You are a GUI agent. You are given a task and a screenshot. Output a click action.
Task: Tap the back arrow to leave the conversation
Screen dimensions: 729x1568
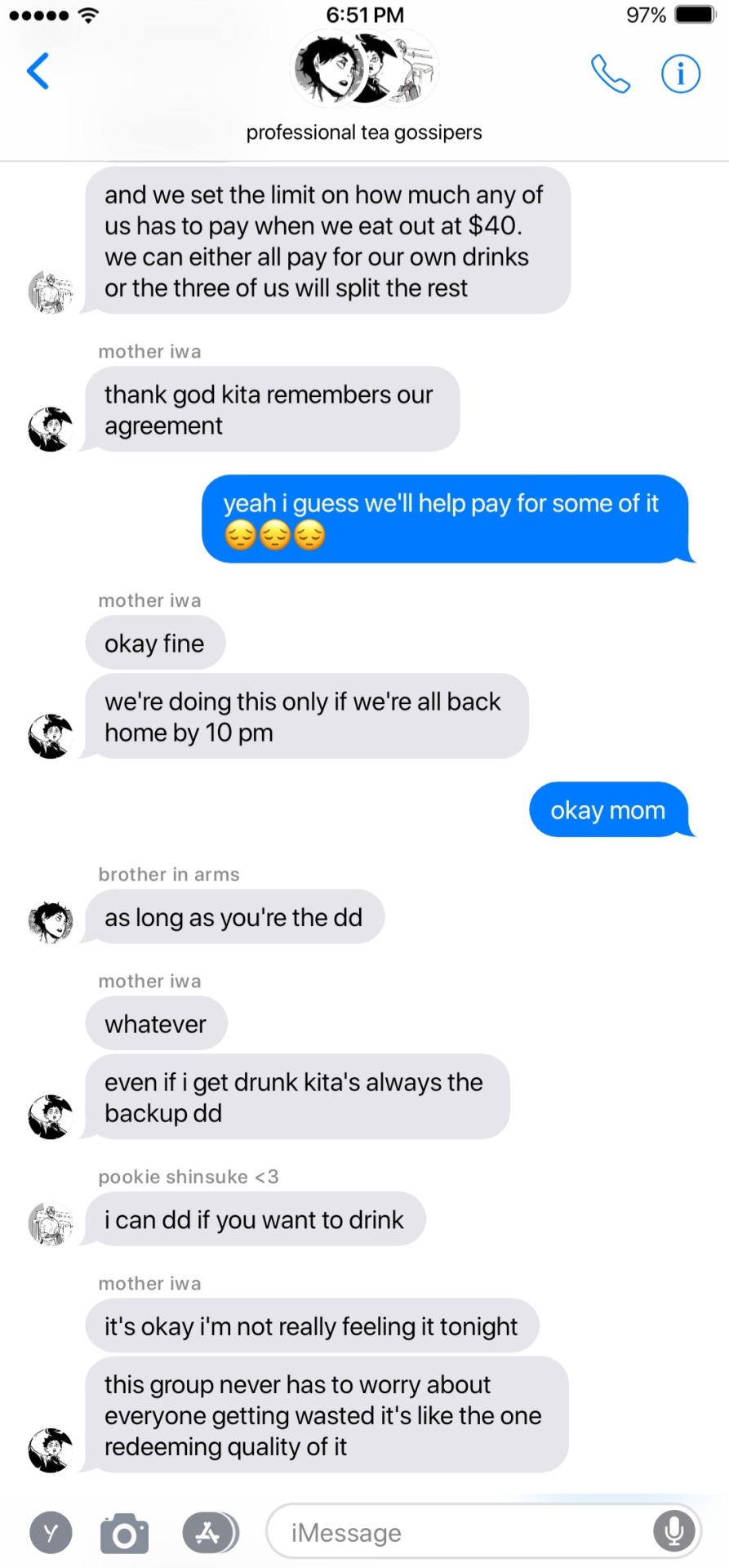point(38,71)
